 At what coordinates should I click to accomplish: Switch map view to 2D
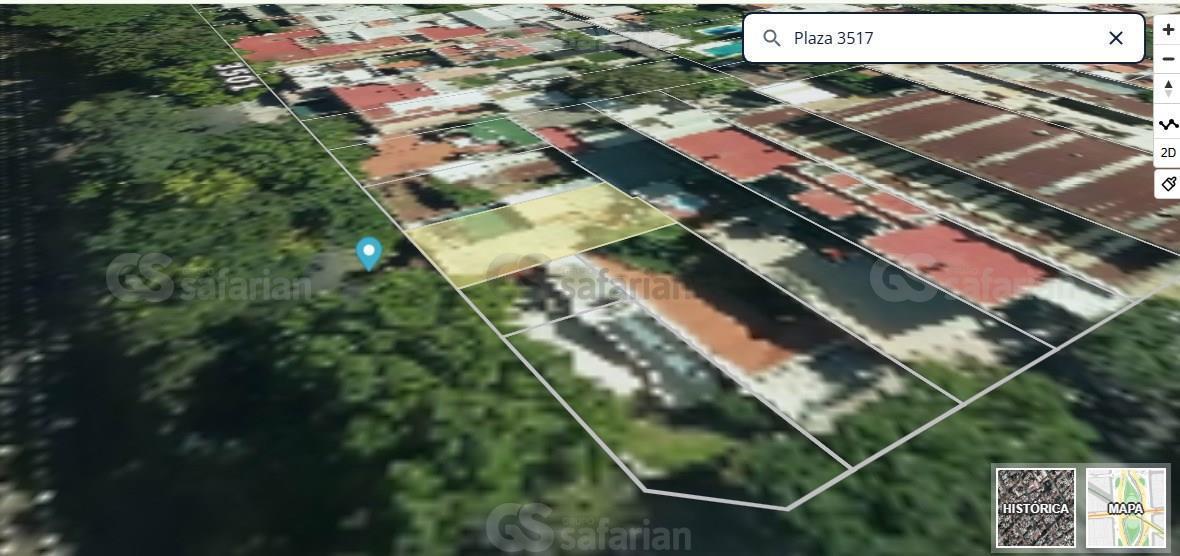1168,153
